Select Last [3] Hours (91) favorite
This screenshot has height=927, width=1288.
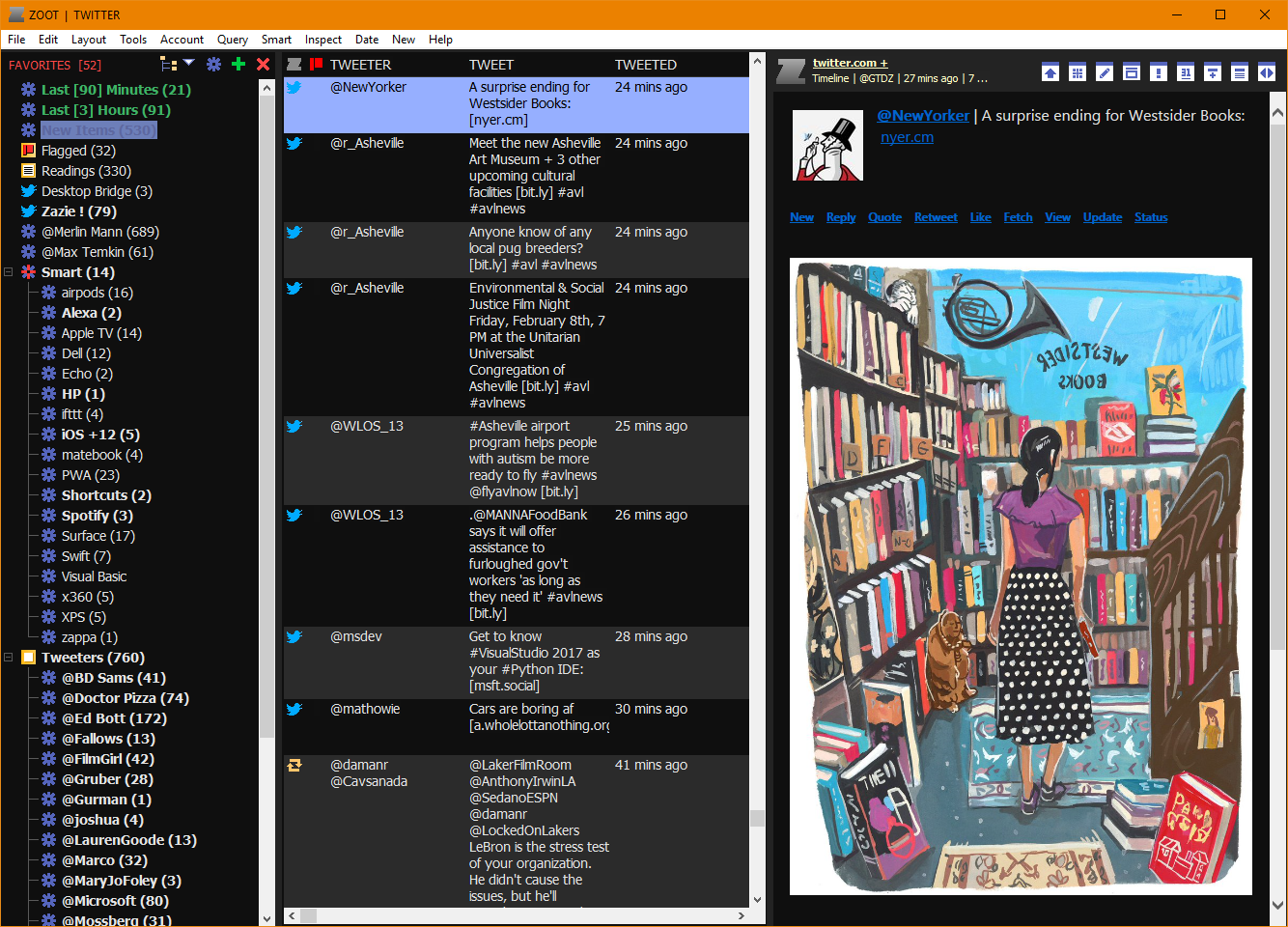(106, 110)
